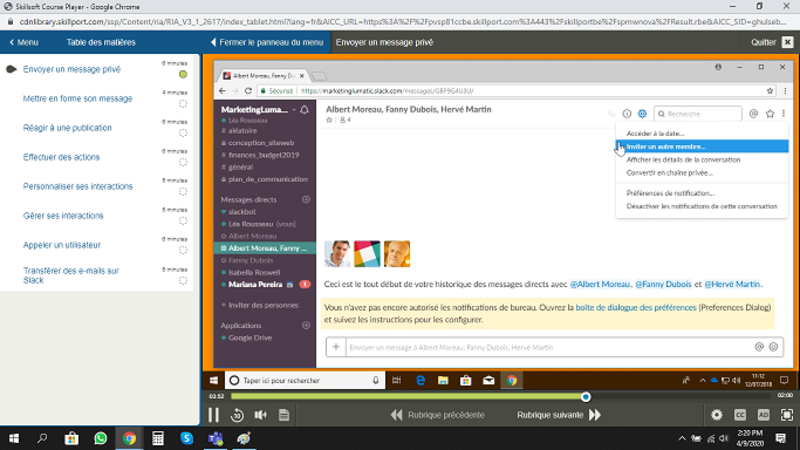Open Table des matières tab

tap(101, 42)
